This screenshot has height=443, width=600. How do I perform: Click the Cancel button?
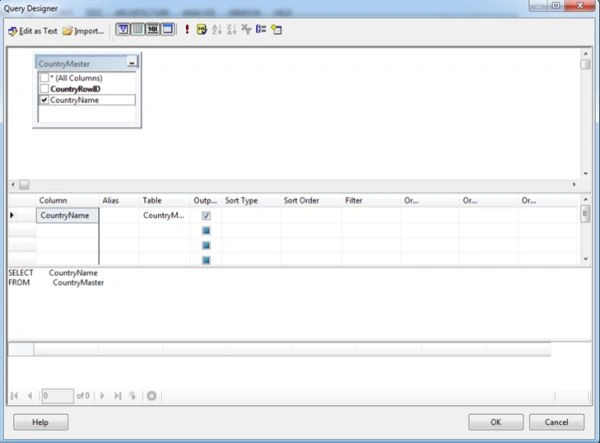coord(556,422)
